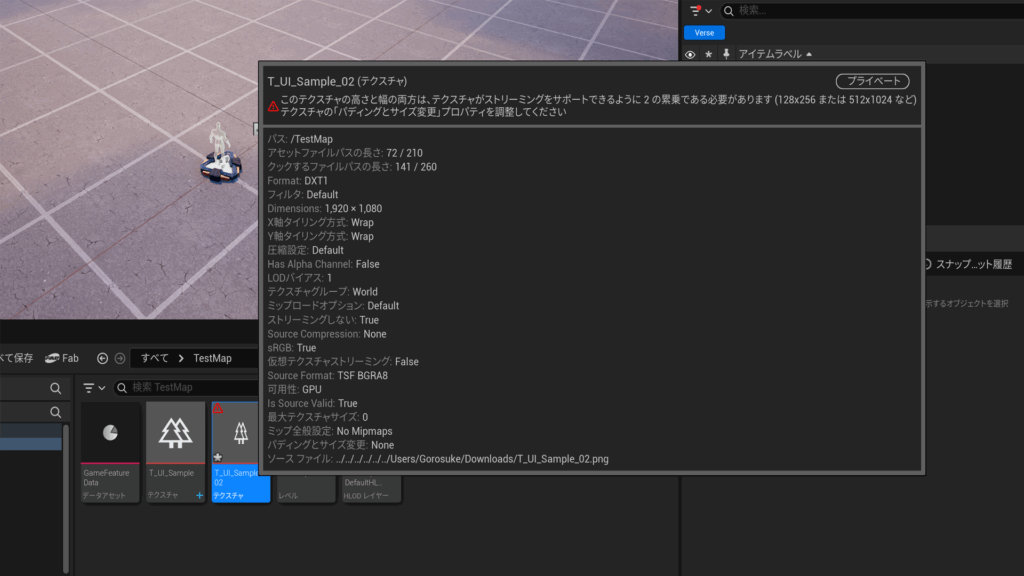Click the Verse filter button
Screen dimensions: 1024x576
pos(704,33)
